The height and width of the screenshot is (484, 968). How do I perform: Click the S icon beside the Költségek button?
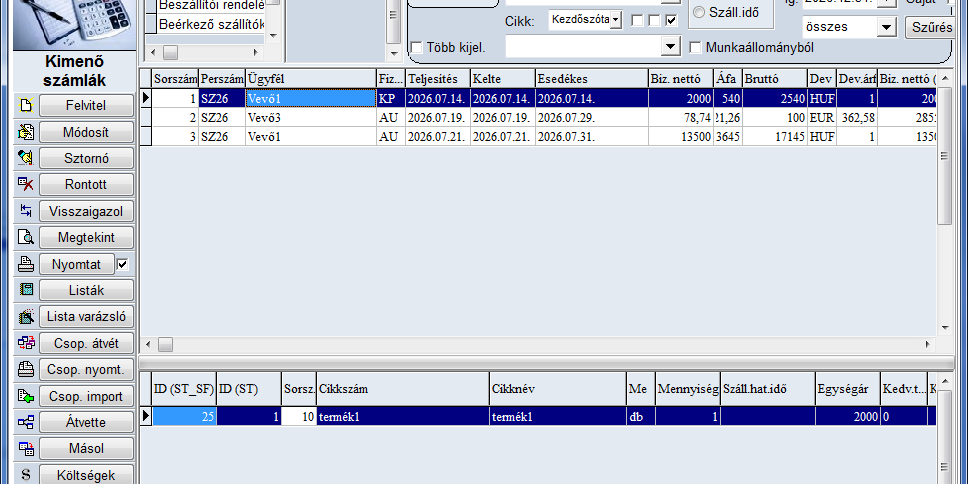click(25, 475)
